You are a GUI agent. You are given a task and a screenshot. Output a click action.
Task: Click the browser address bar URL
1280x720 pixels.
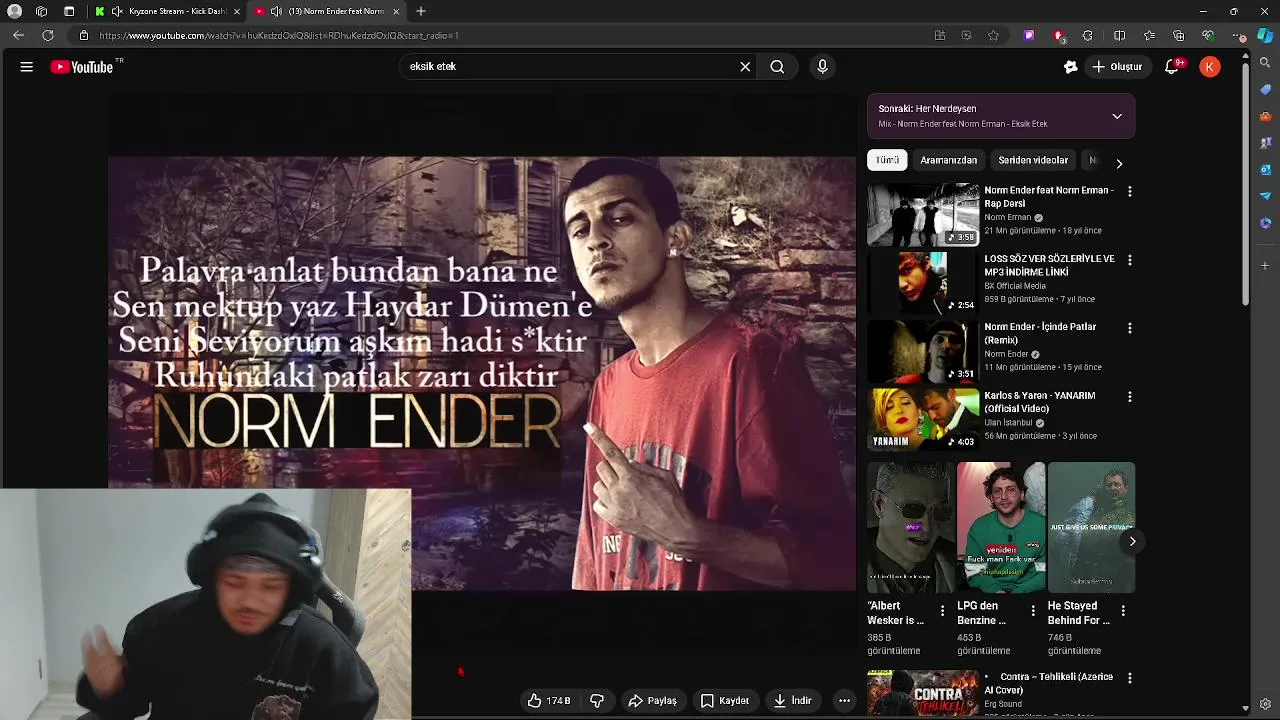(279, 35)
